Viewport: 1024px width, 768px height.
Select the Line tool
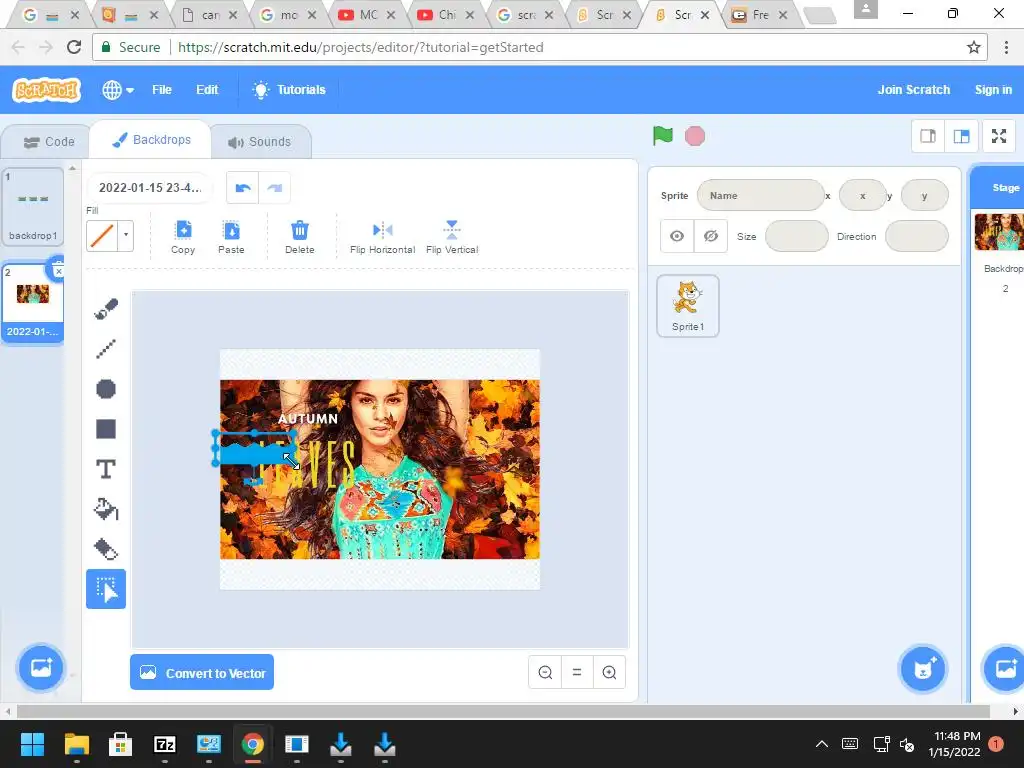pyautogui.click(x=106, y=349)
